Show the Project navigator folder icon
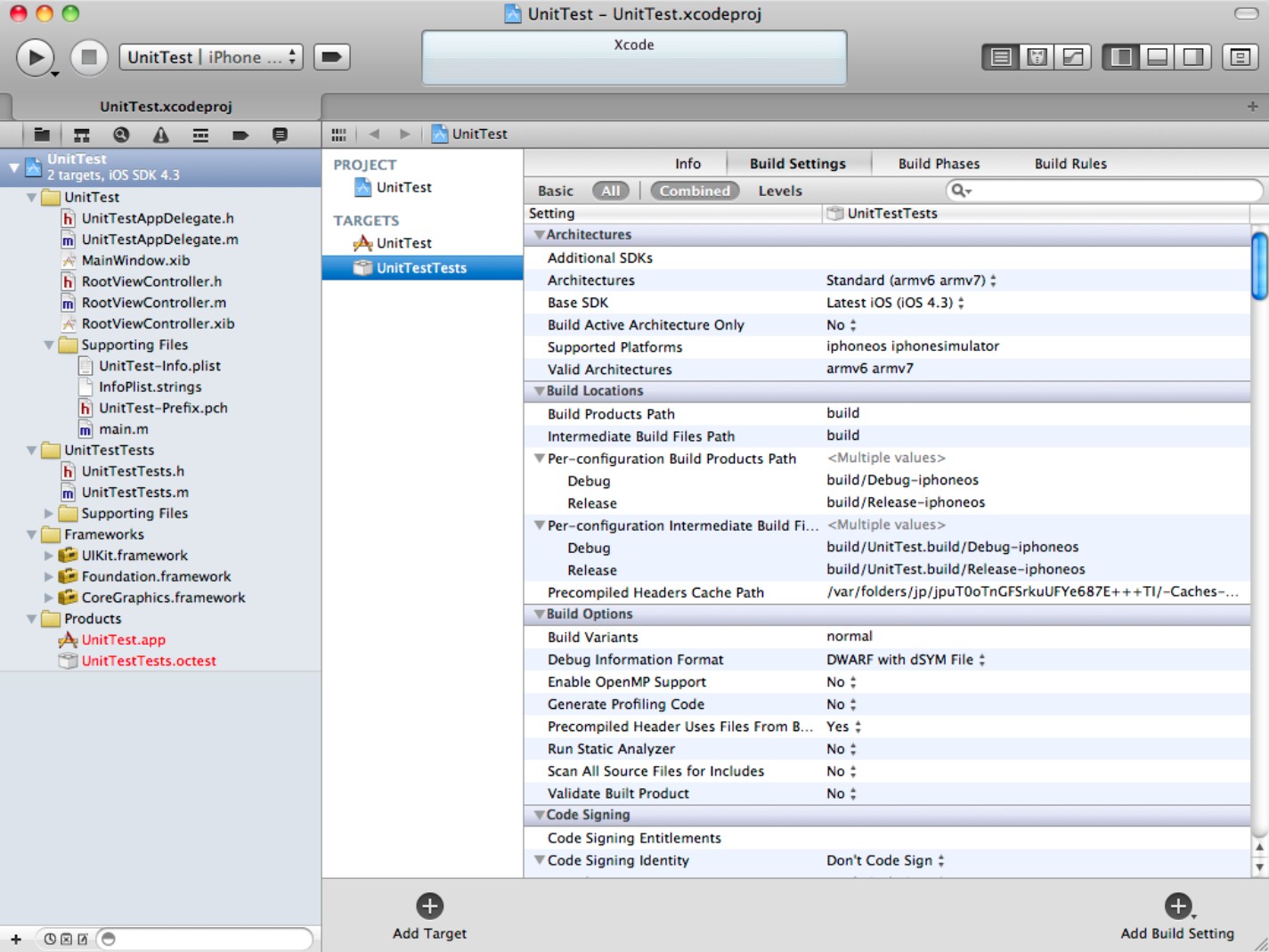This screenshot has height=952, width=1269. [42, 134]
